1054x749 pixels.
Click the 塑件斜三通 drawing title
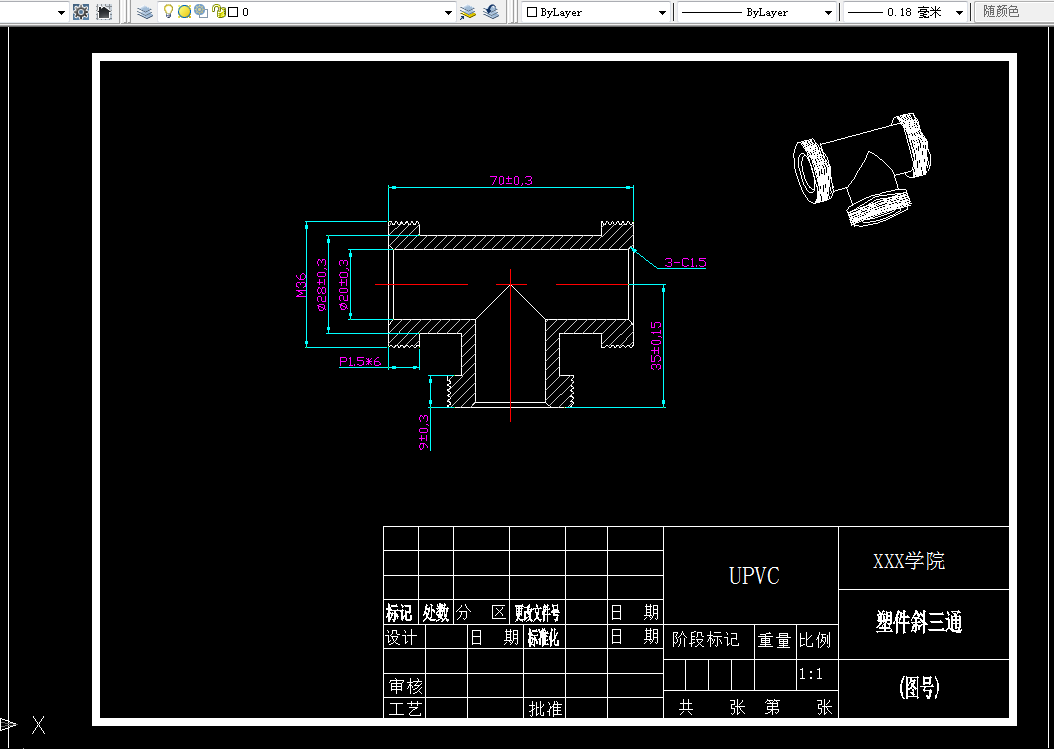click(x=918, y=623)
